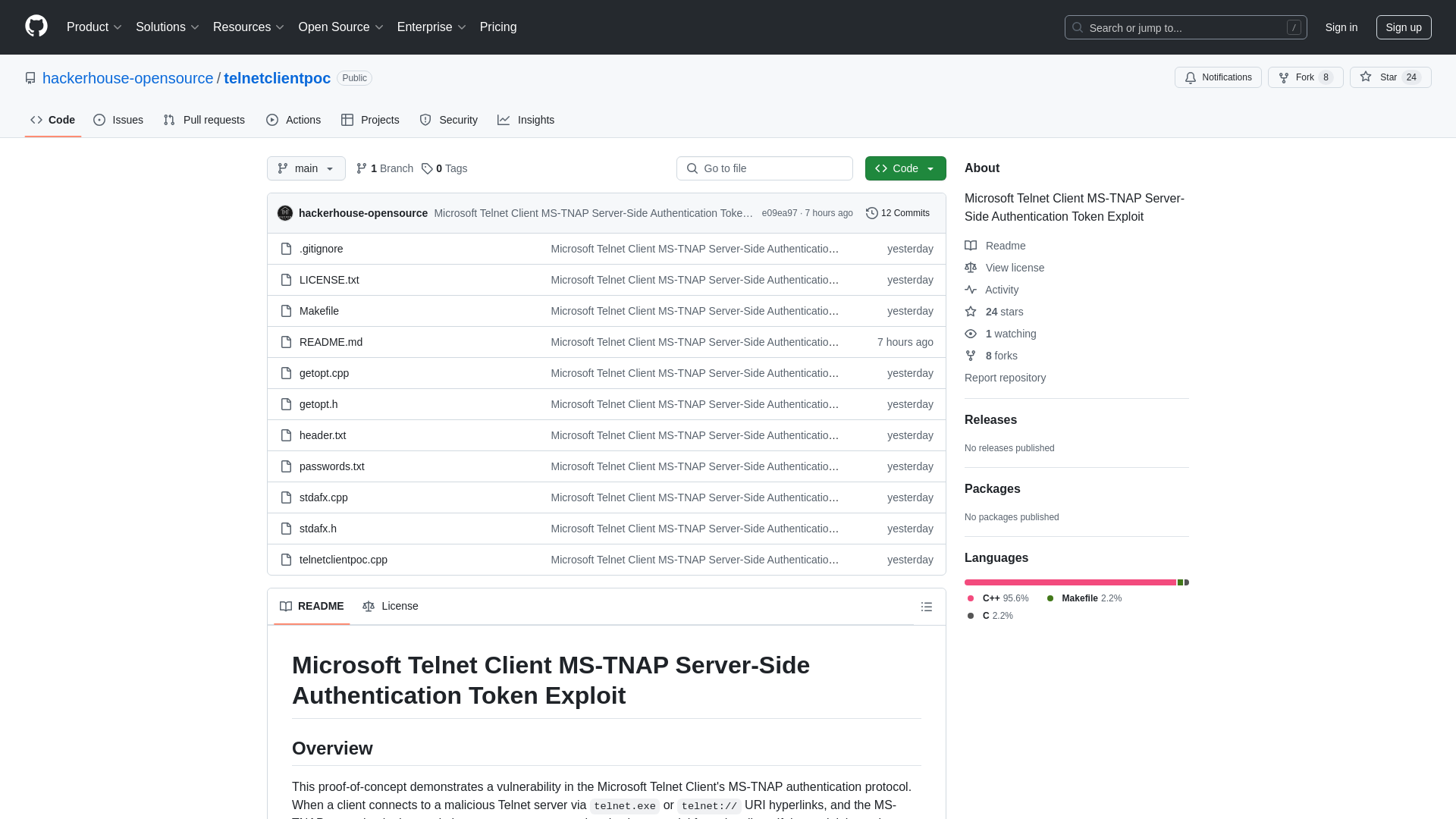Open the Makefile
1456x819 pixels.
(x=319, y=311)
